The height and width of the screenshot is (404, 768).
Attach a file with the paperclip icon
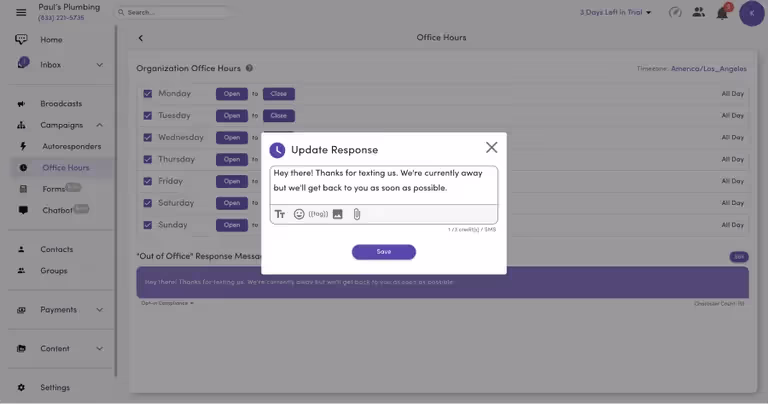pos(357,214)
